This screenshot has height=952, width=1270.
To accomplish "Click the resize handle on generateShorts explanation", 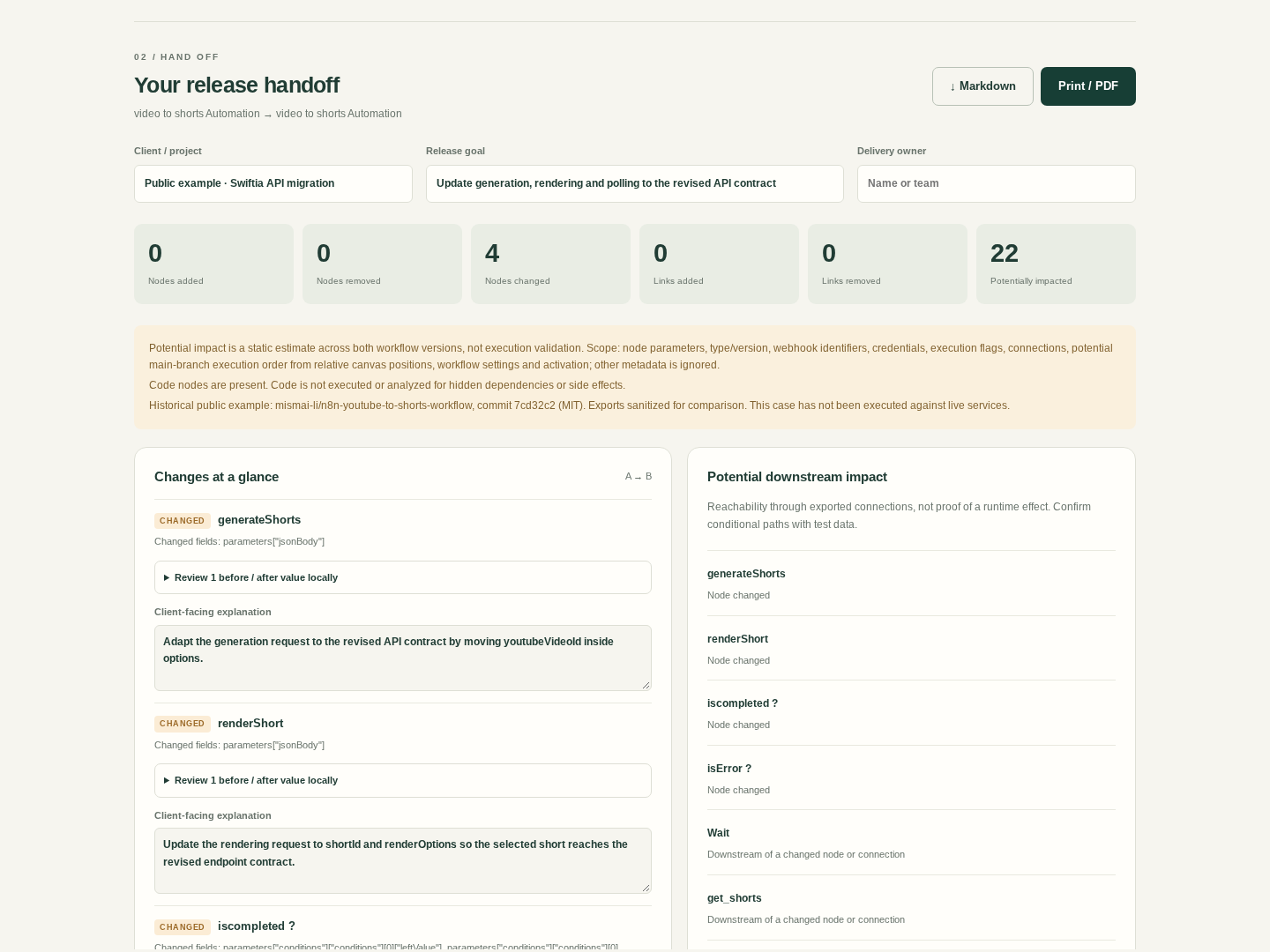I will [x=646, y=685].
